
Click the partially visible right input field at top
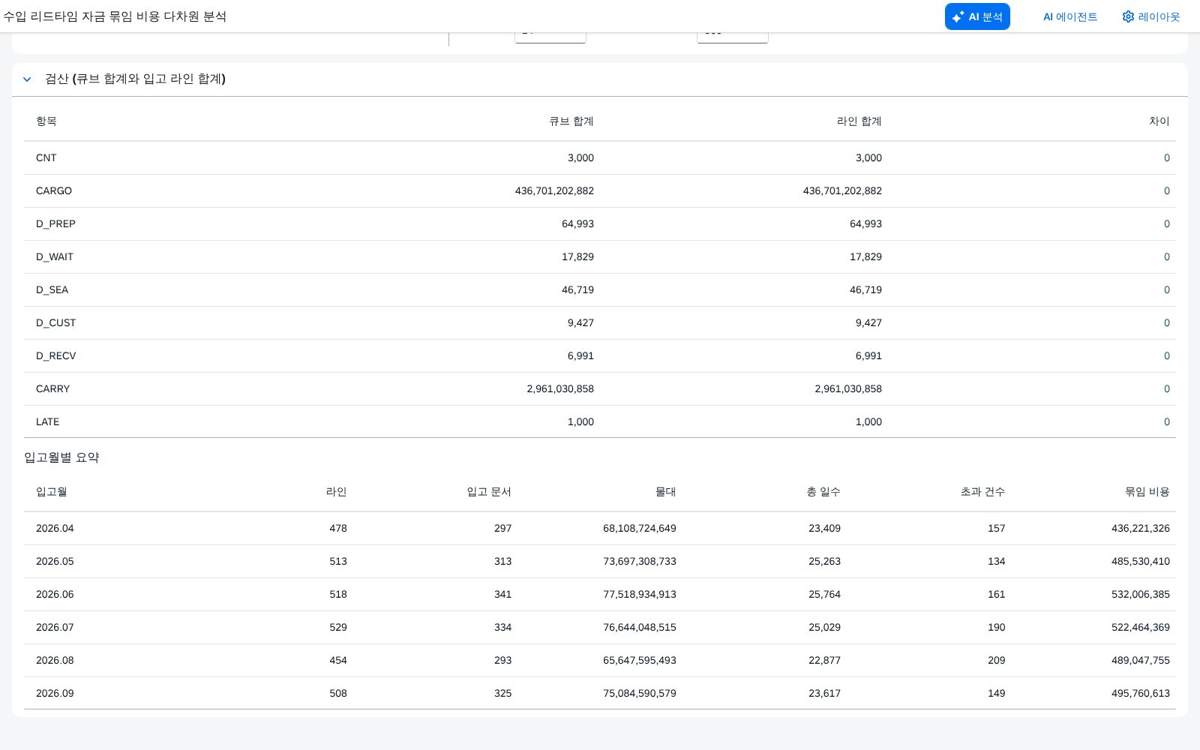pyautogui.click(x=733, y=35)
